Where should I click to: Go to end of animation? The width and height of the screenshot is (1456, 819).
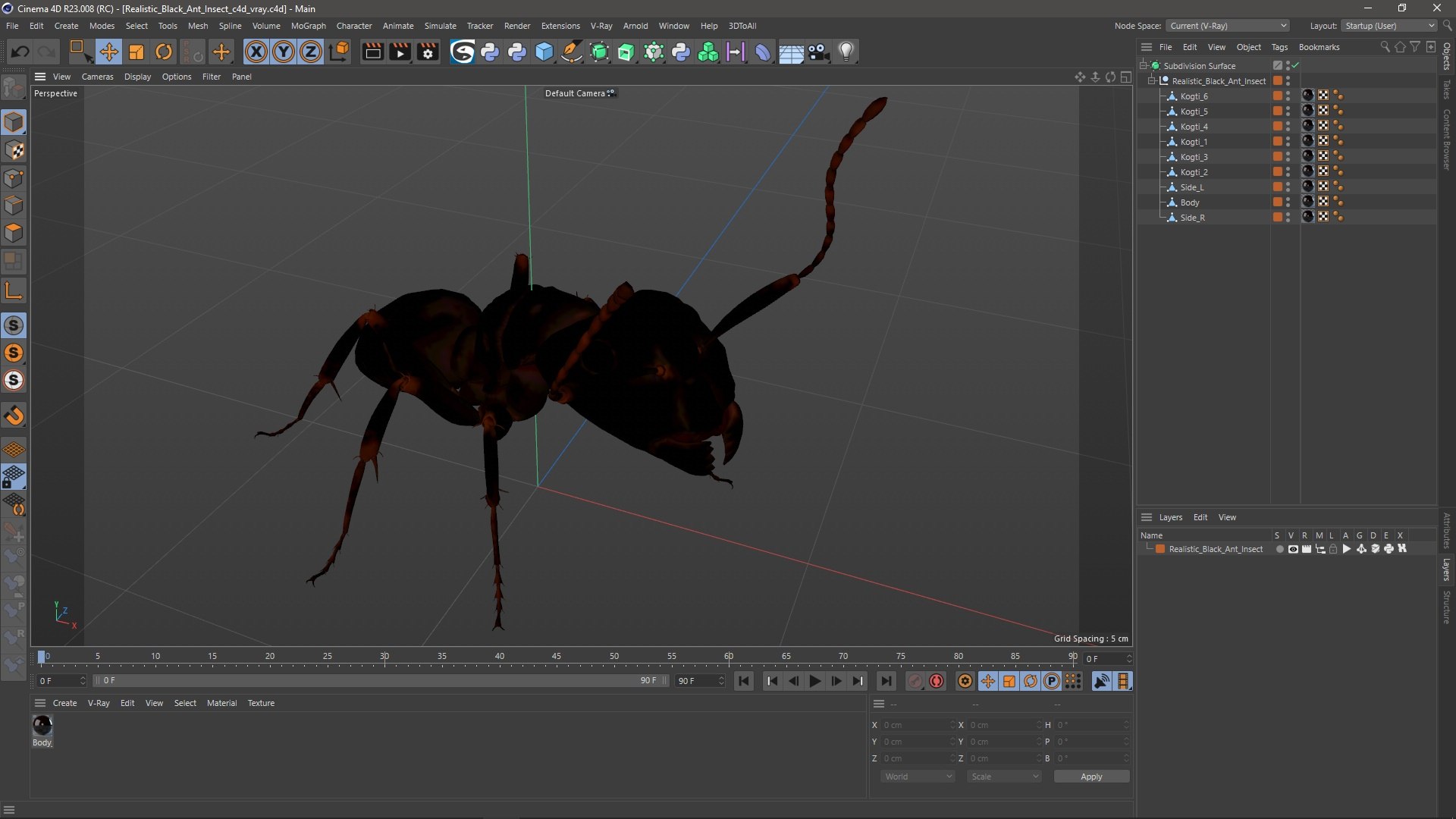coord(886,681)
